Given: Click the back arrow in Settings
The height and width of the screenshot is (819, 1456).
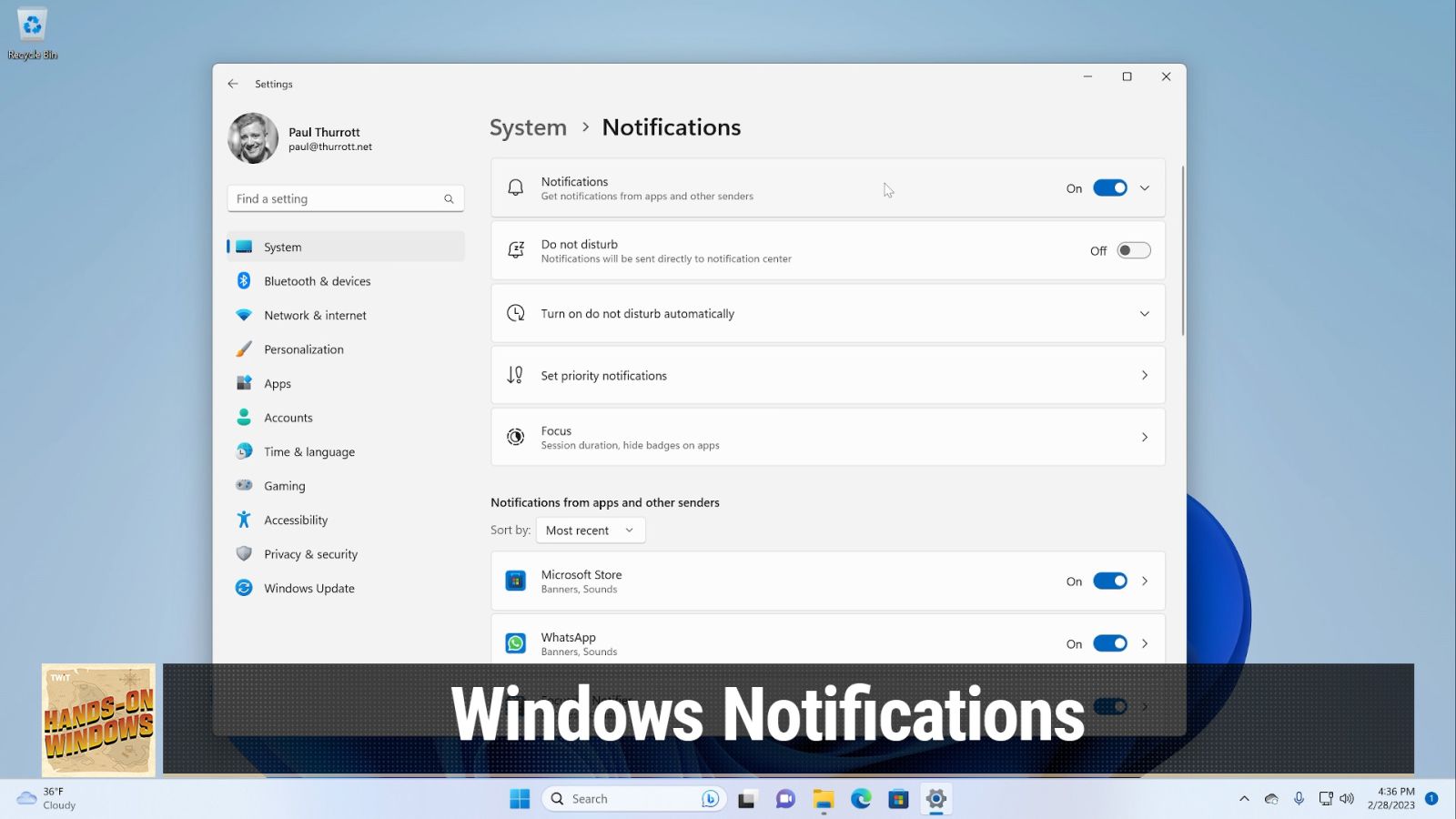Looking at the screenshot, I should [x=233, y=84].
